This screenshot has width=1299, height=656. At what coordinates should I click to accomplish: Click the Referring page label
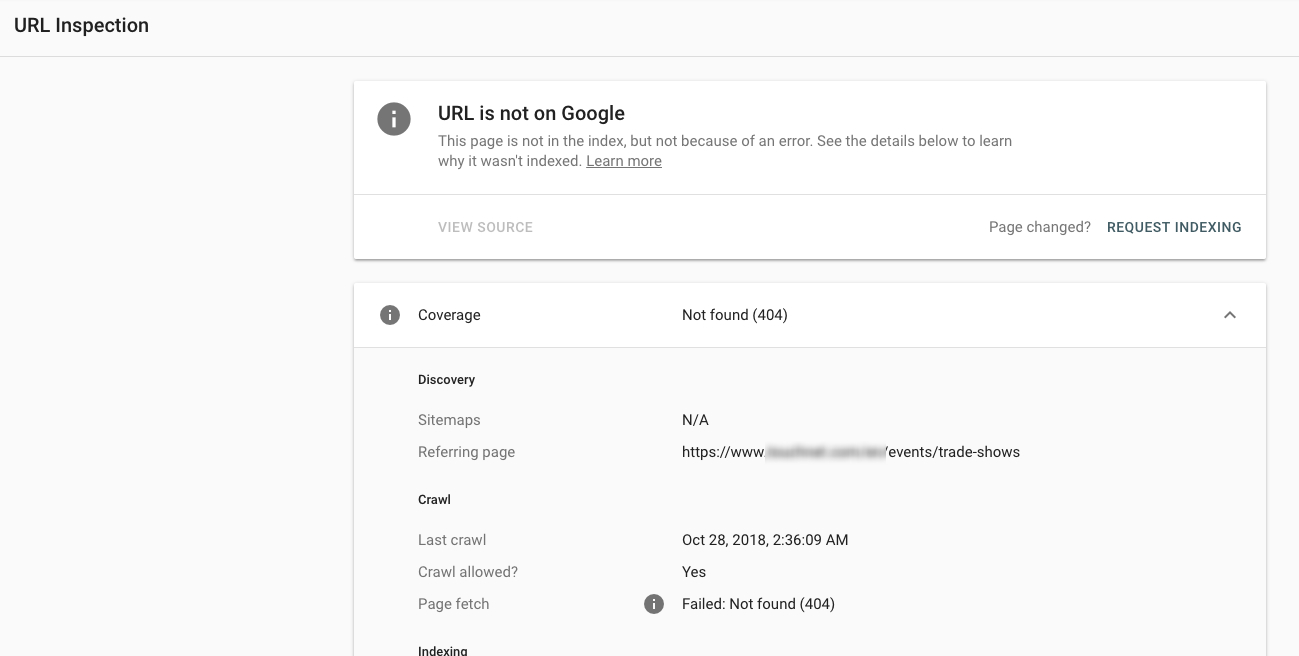tap(466, 452)
